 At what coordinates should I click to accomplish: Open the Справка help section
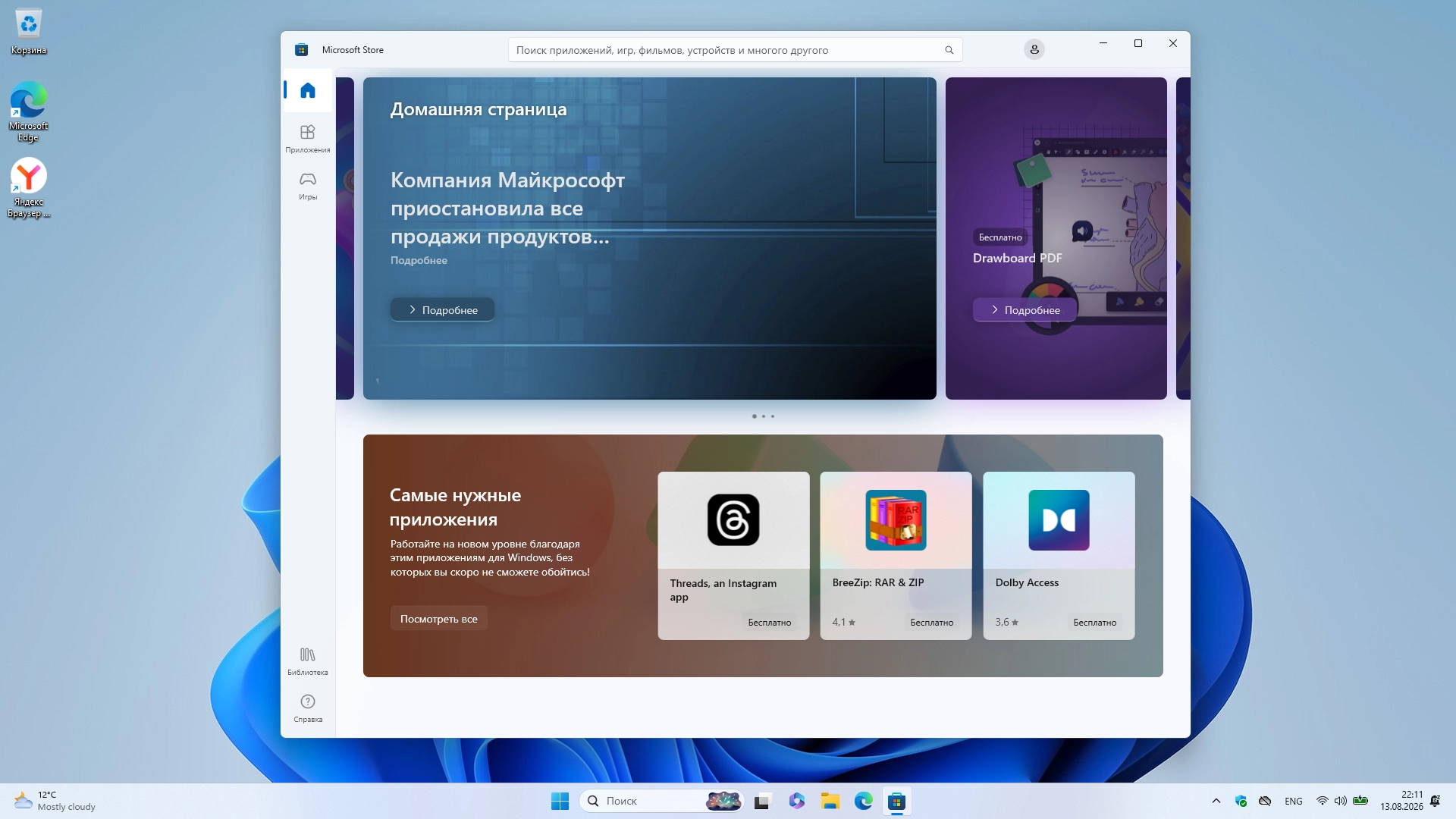[x=307, y=708]
